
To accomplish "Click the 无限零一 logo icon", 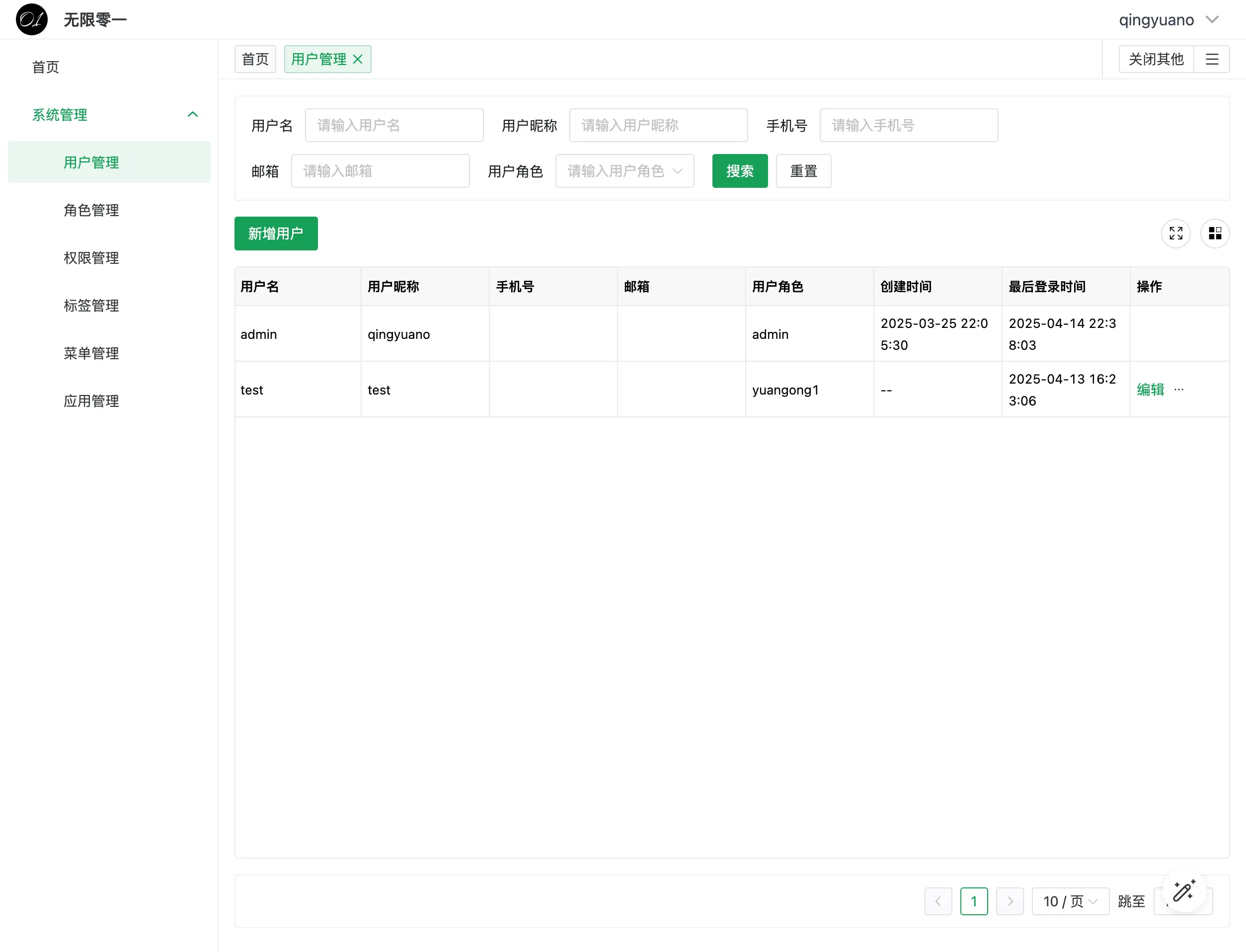I will (32, 20).
